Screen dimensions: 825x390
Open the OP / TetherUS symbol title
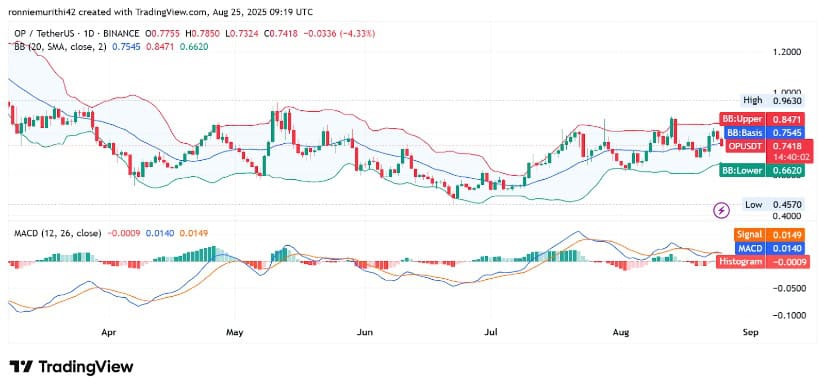77,34
